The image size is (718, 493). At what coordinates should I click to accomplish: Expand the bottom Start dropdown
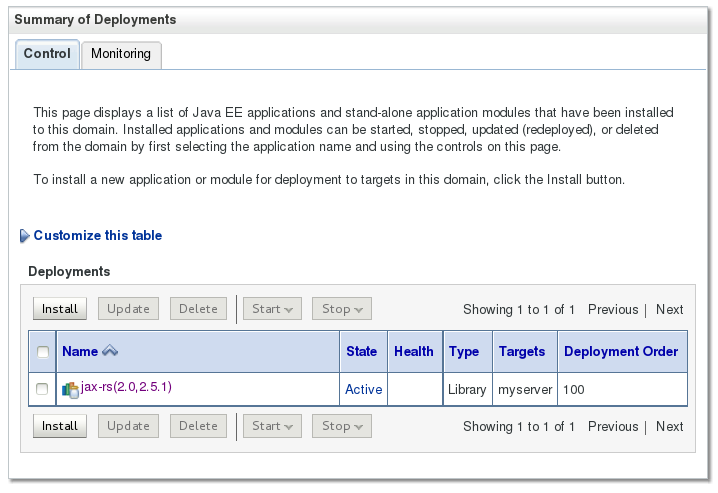tap(272, 426)
